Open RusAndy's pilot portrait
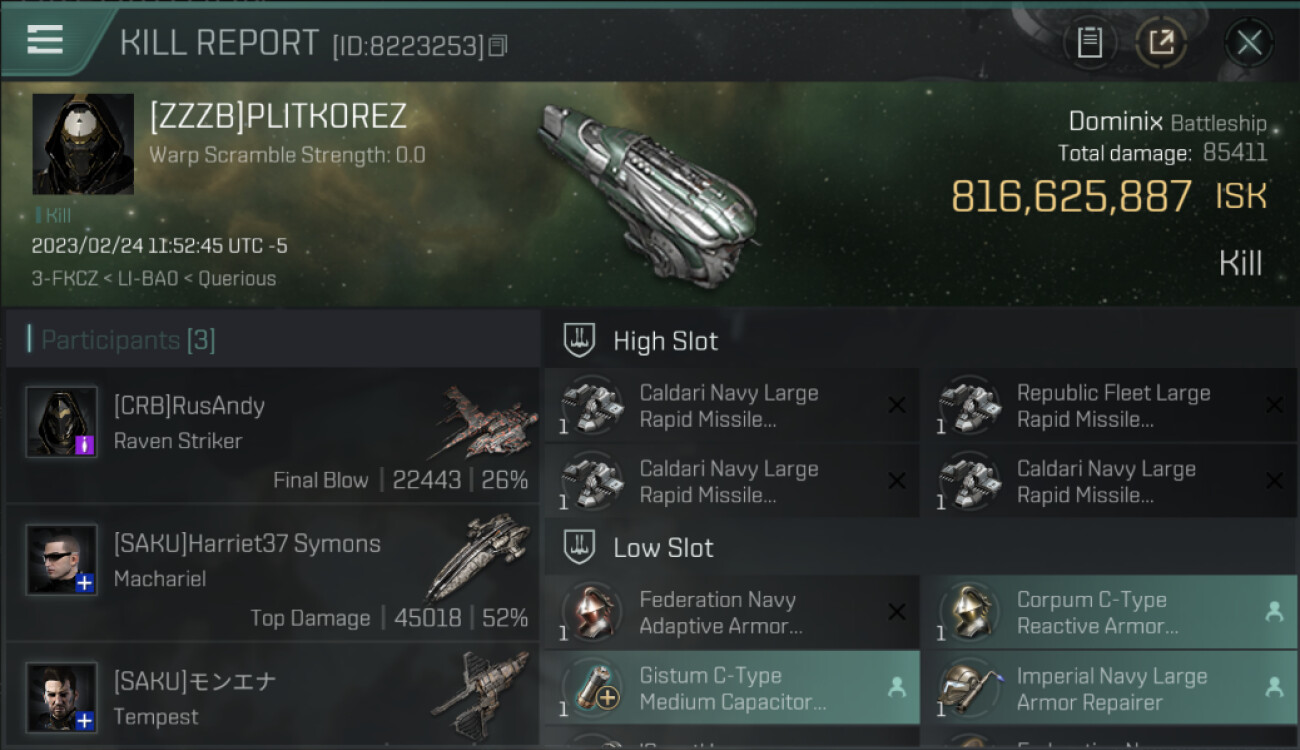 click(x=62, y=422)
